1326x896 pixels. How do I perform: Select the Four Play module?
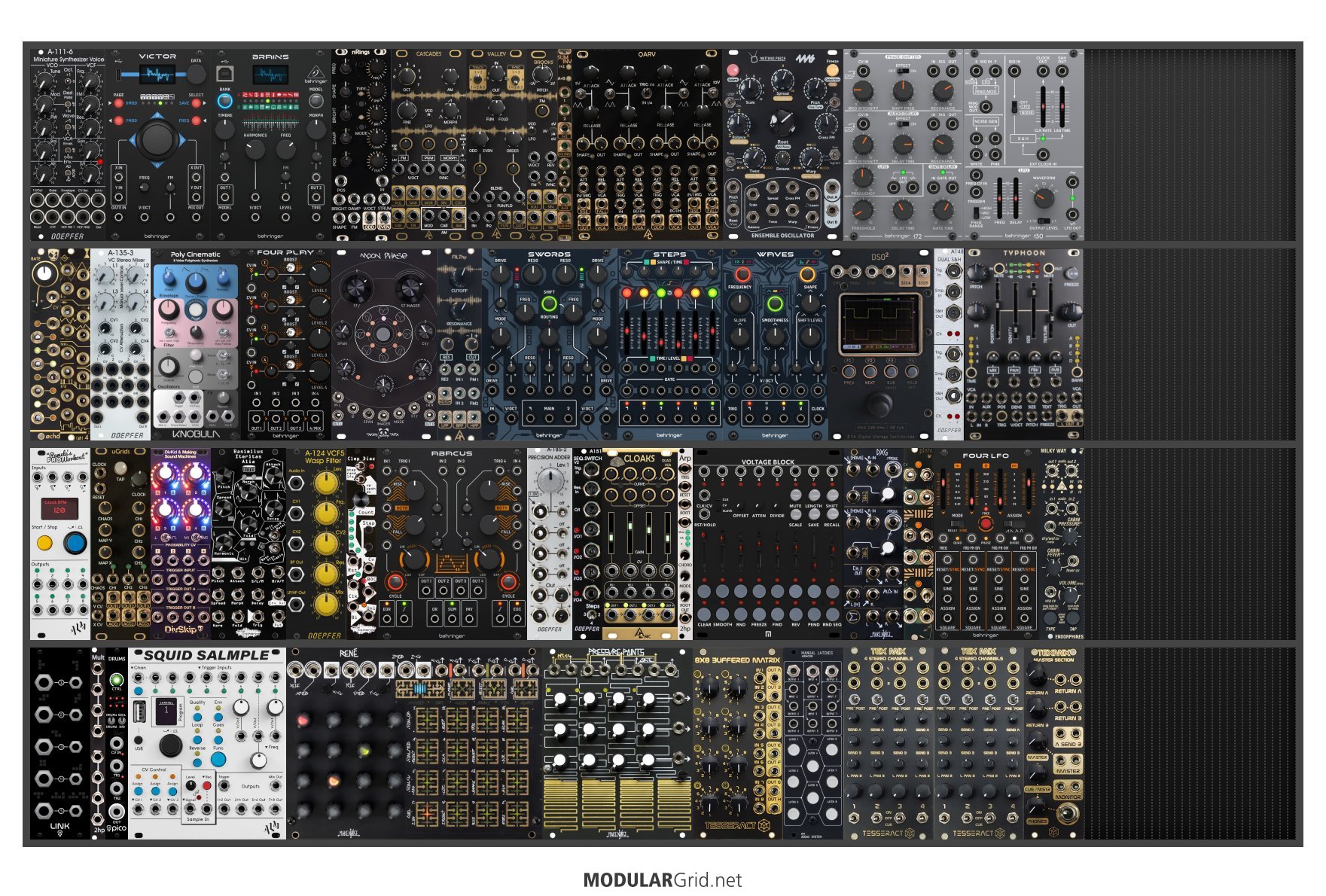pyautogui.click(x=286, y=345)
